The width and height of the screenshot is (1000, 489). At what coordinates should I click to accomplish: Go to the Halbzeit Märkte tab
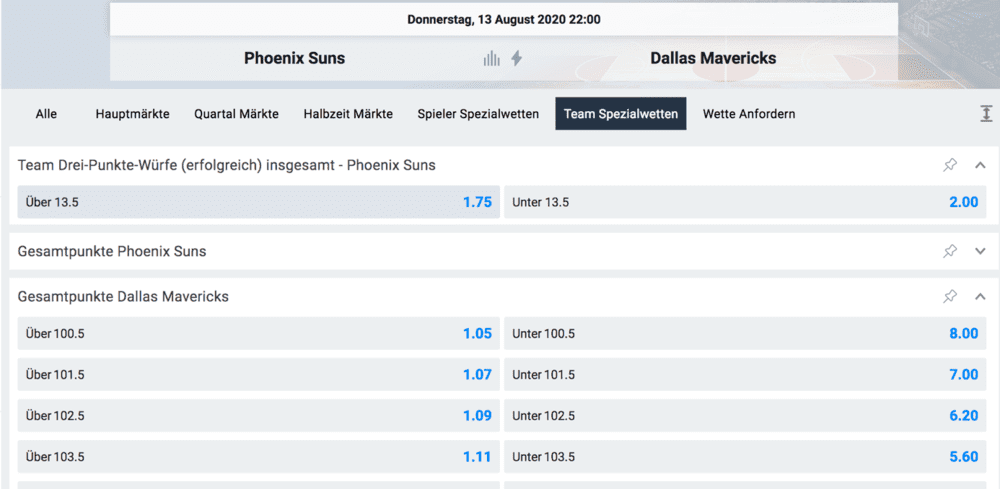(348, 114)
